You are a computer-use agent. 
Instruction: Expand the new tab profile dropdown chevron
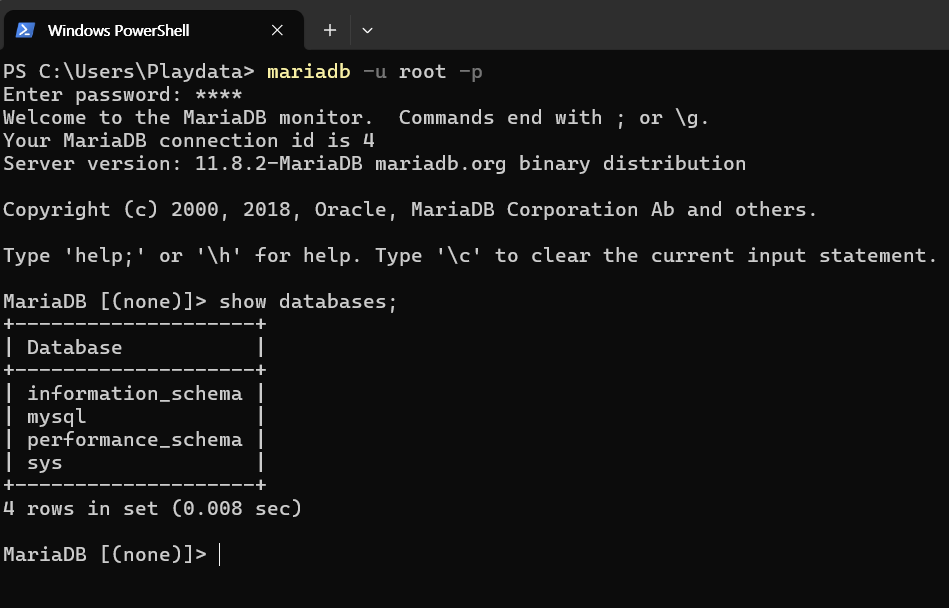pos(367,30)
